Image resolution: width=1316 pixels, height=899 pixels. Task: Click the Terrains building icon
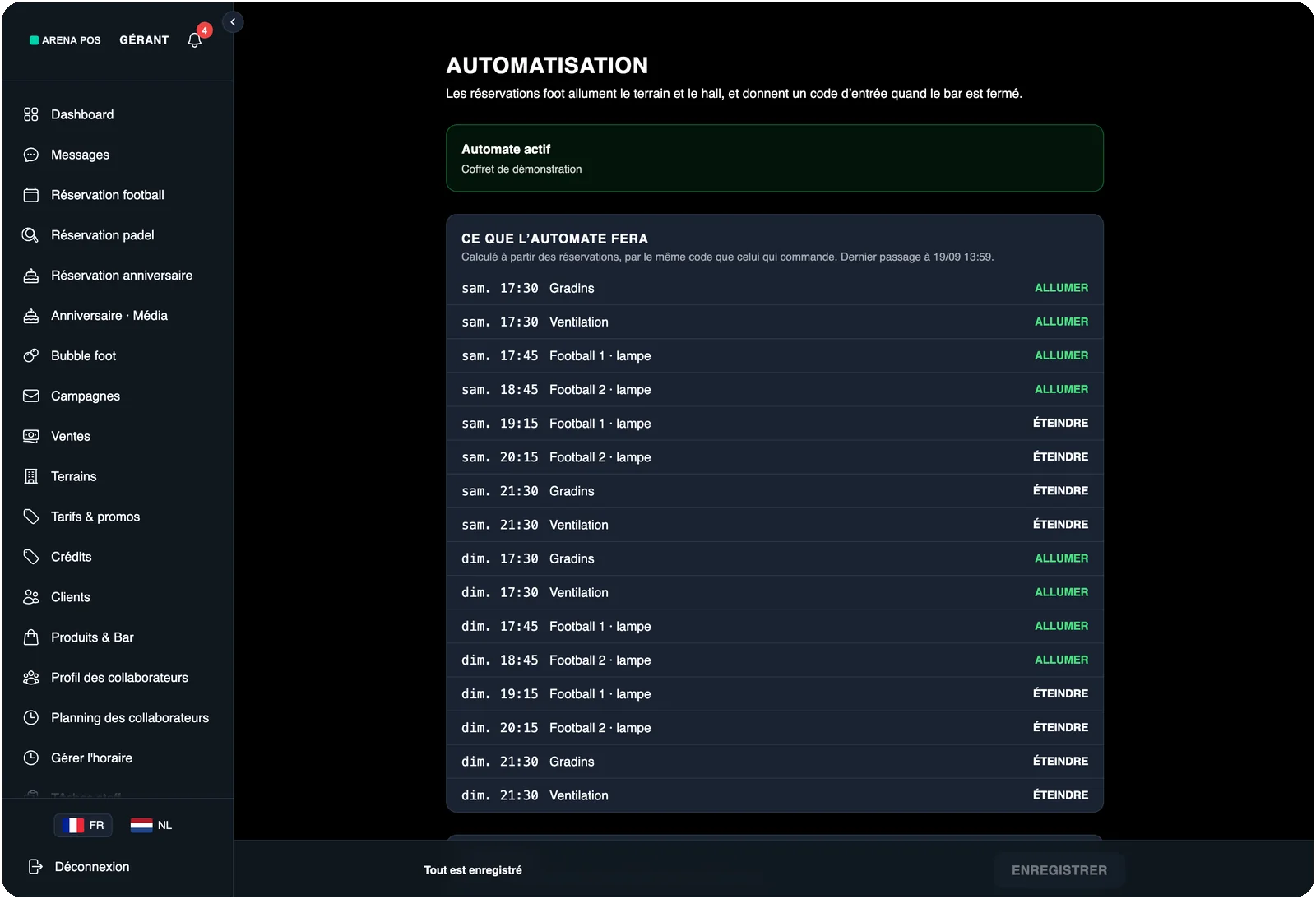(31, 476)
